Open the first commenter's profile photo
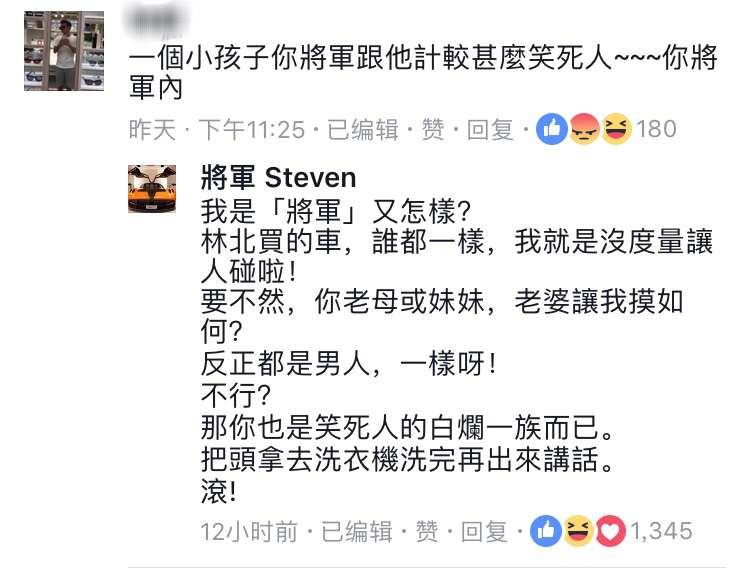 (64, 51)
